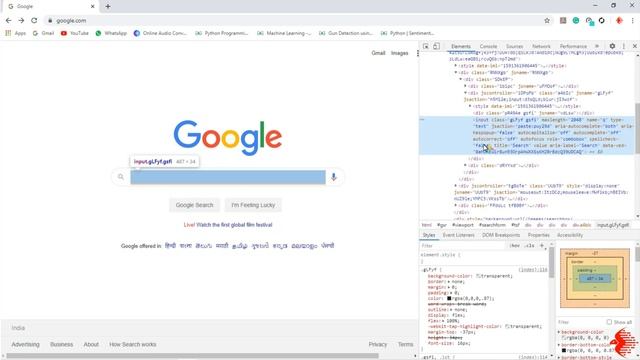
Task: Expand the border-bottom-color computed property
Action: click(x=559, y=345)
